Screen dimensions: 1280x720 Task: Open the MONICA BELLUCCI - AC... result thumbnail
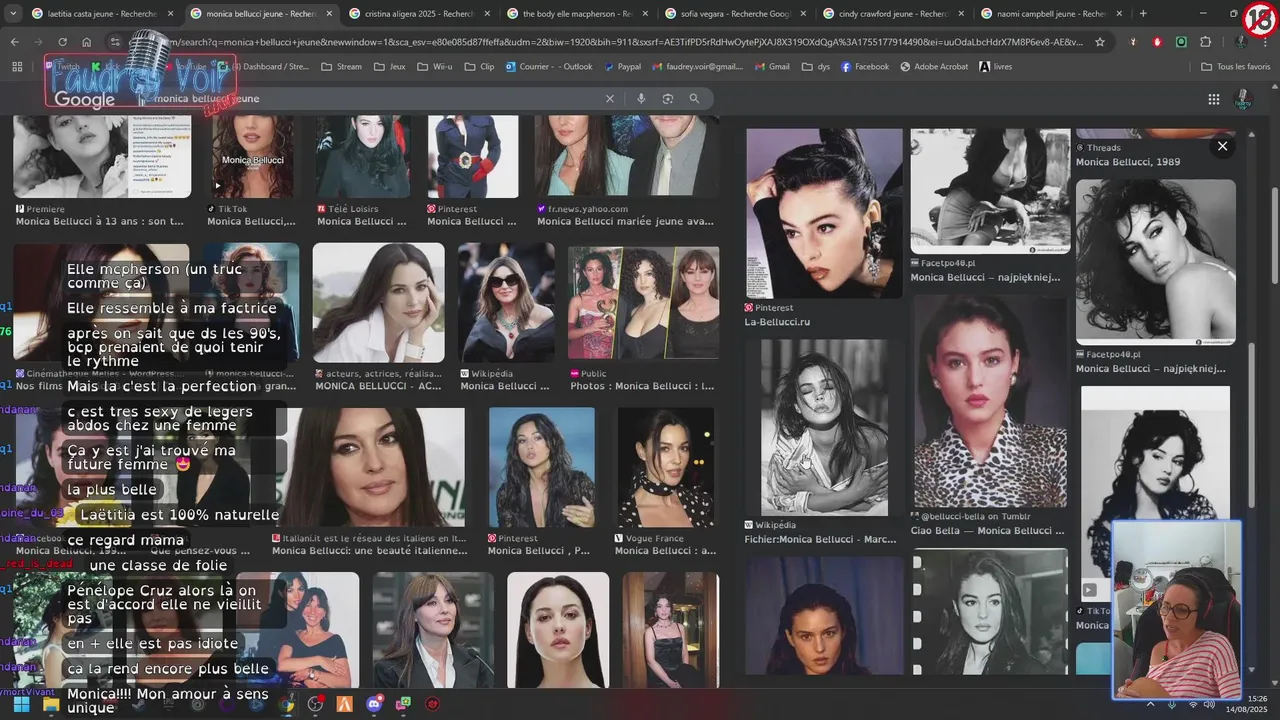click(x=378, y=302)
